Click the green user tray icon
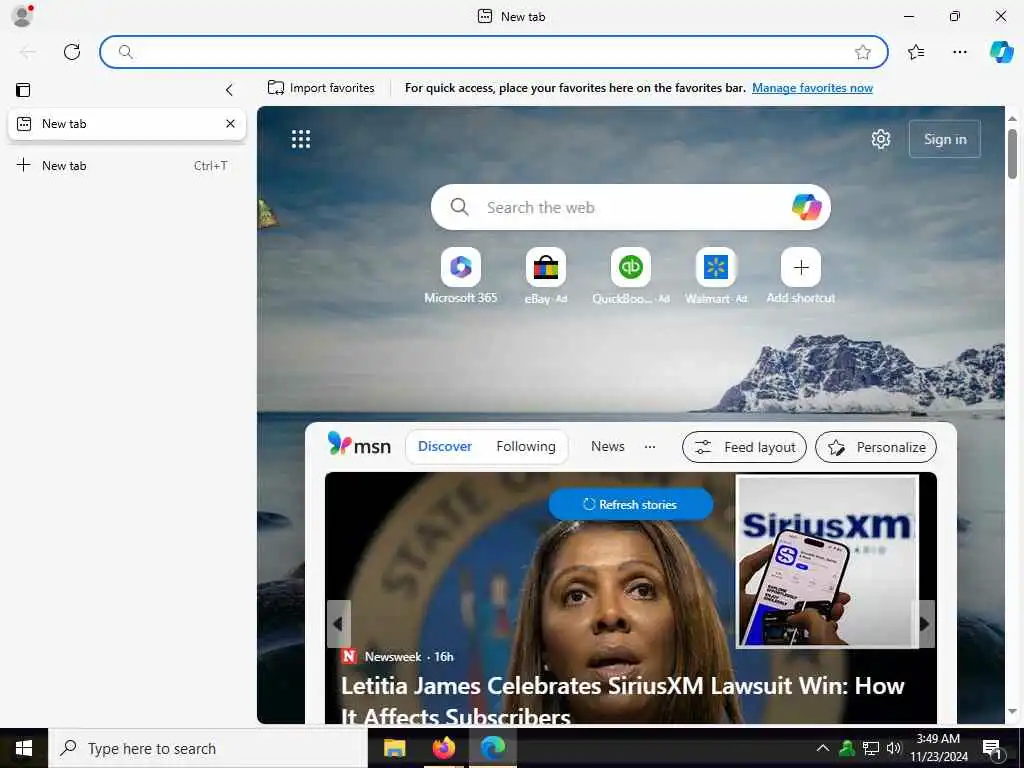Screen dimensions: 1024x768 pos(847,748)
